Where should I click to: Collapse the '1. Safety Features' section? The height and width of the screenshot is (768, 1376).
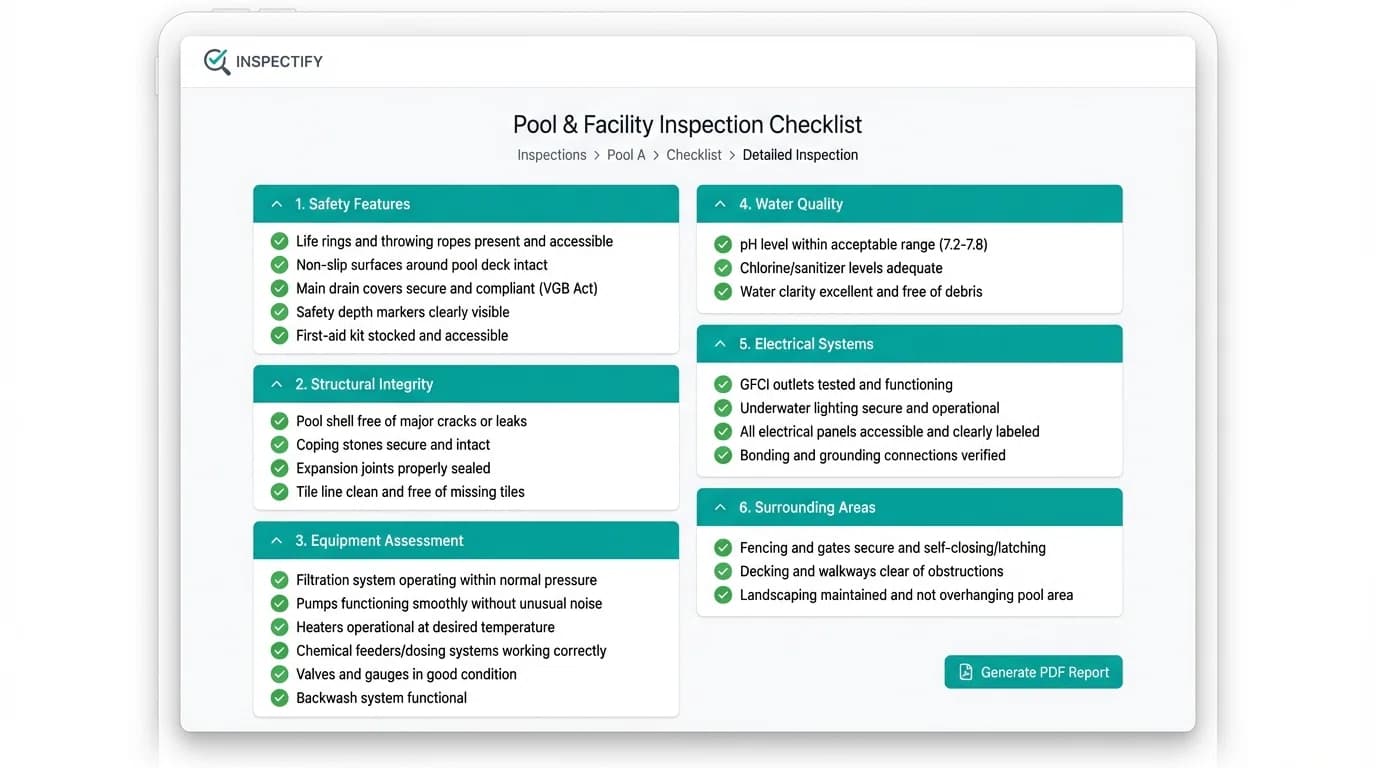(x=277, y=203)
